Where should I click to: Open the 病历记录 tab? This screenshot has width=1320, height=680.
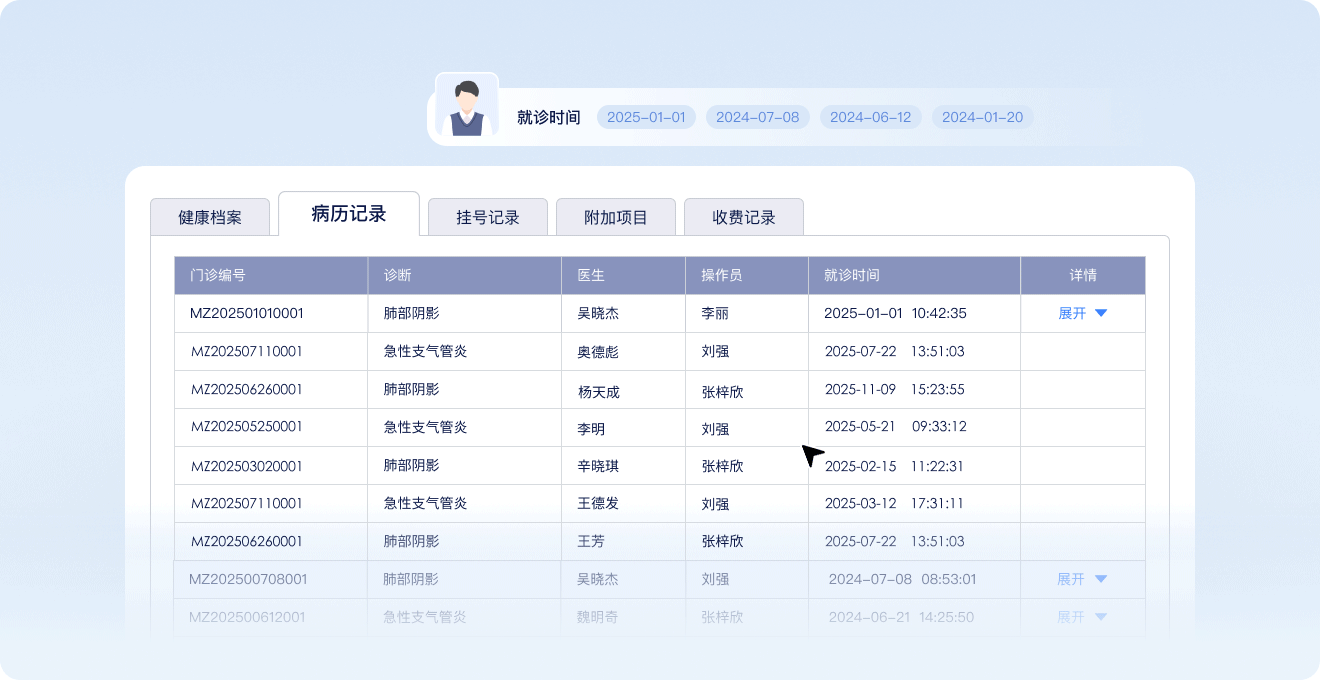(349, 214)
